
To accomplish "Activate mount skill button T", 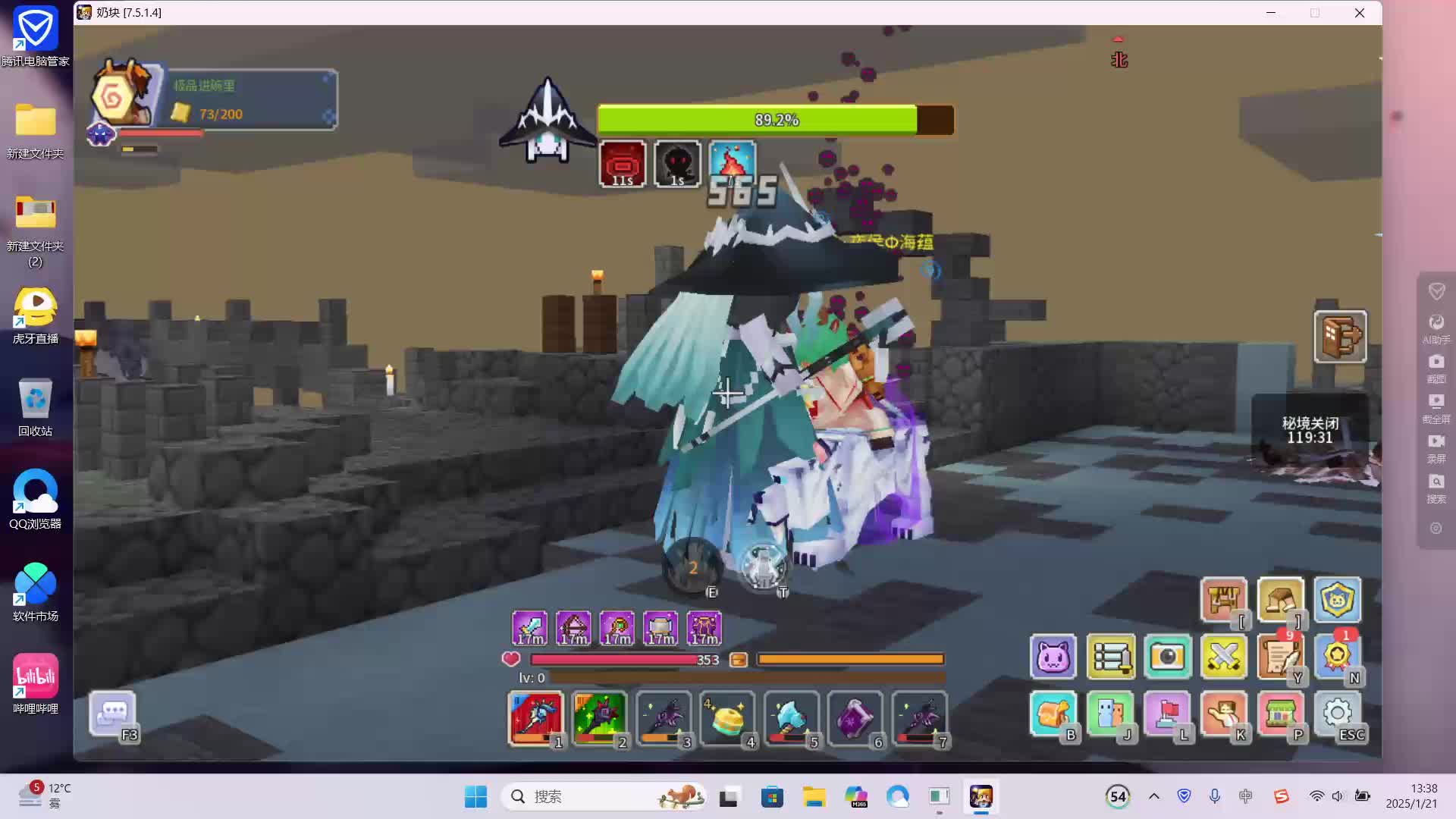I will click(763, 567).
